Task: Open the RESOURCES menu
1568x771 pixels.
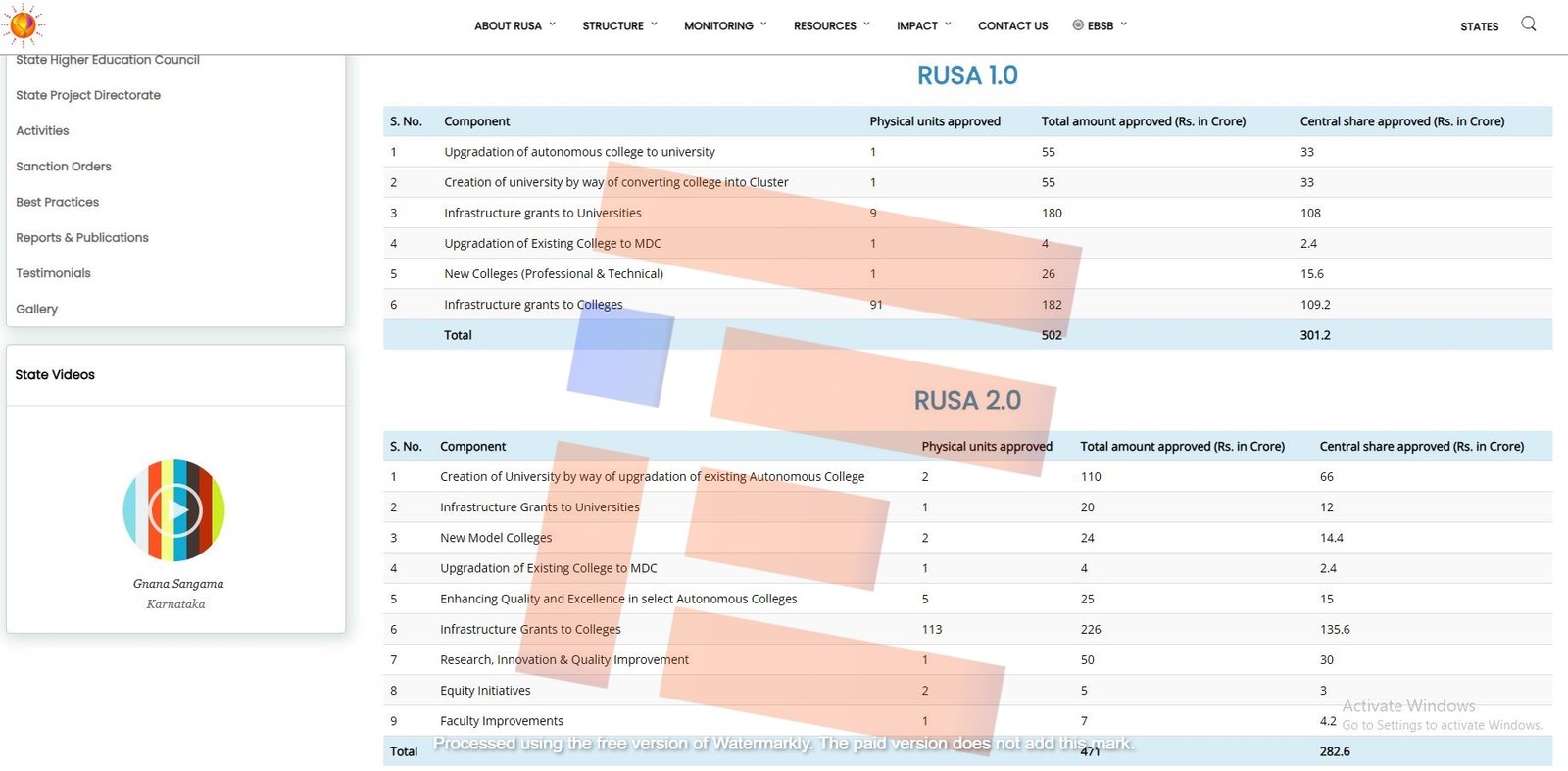Action: 824,26
